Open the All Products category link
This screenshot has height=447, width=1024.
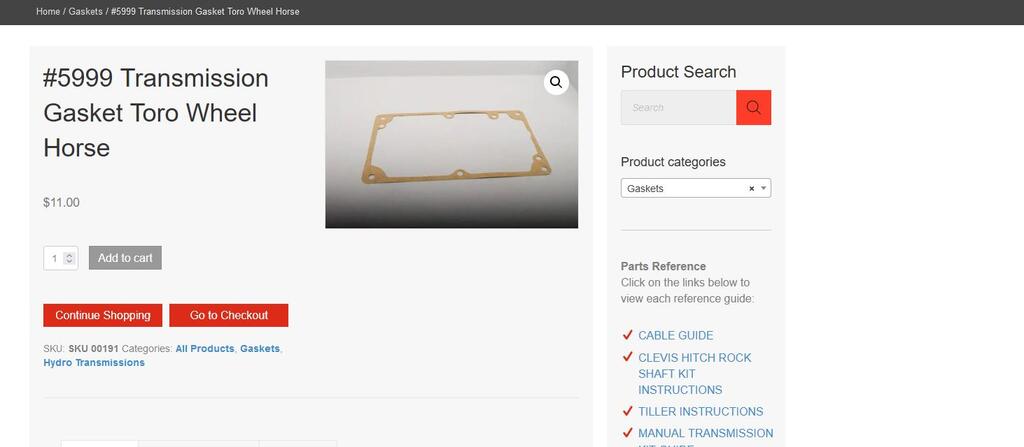coord(204,349)
